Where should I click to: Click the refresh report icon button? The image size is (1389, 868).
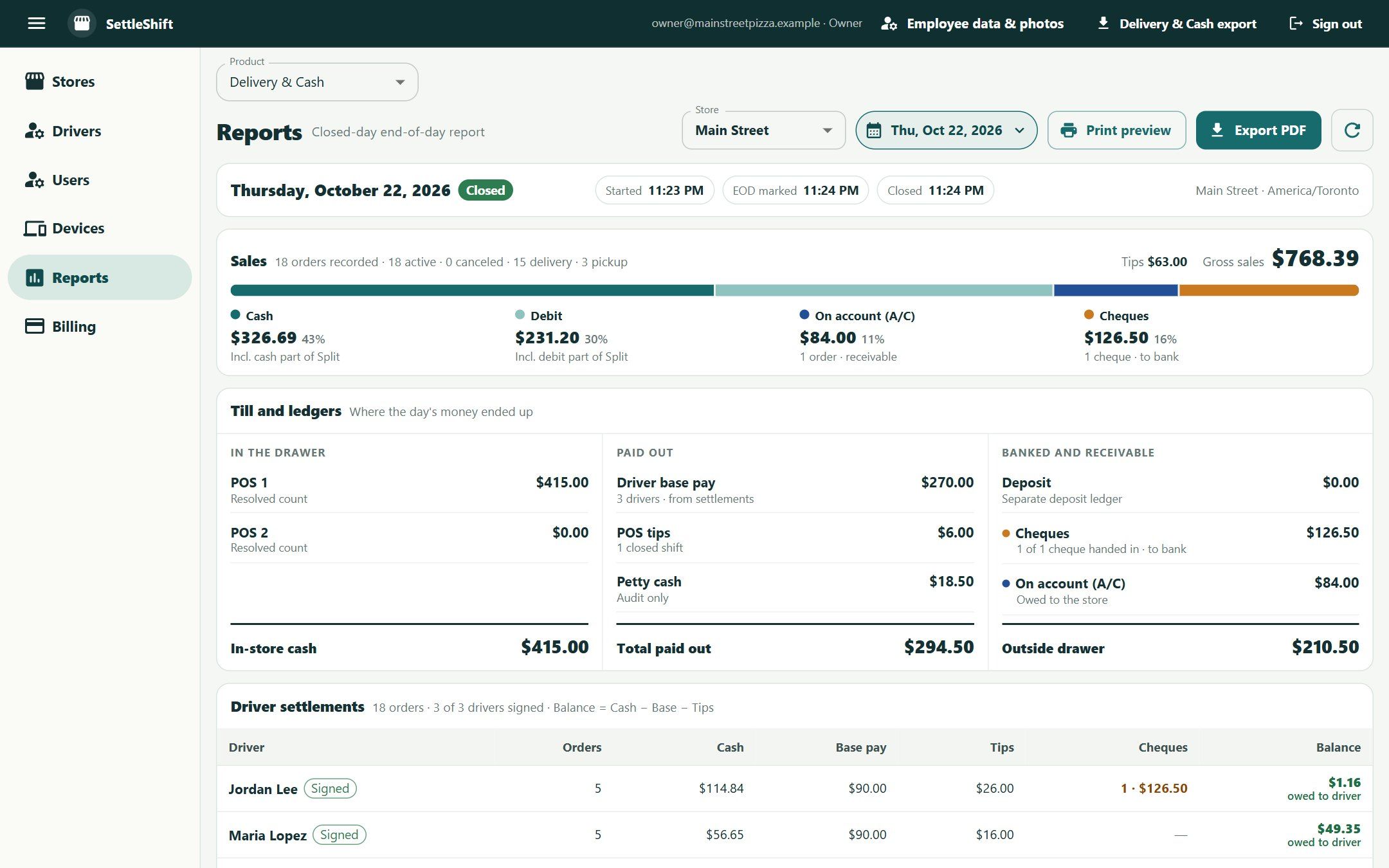1352,131
